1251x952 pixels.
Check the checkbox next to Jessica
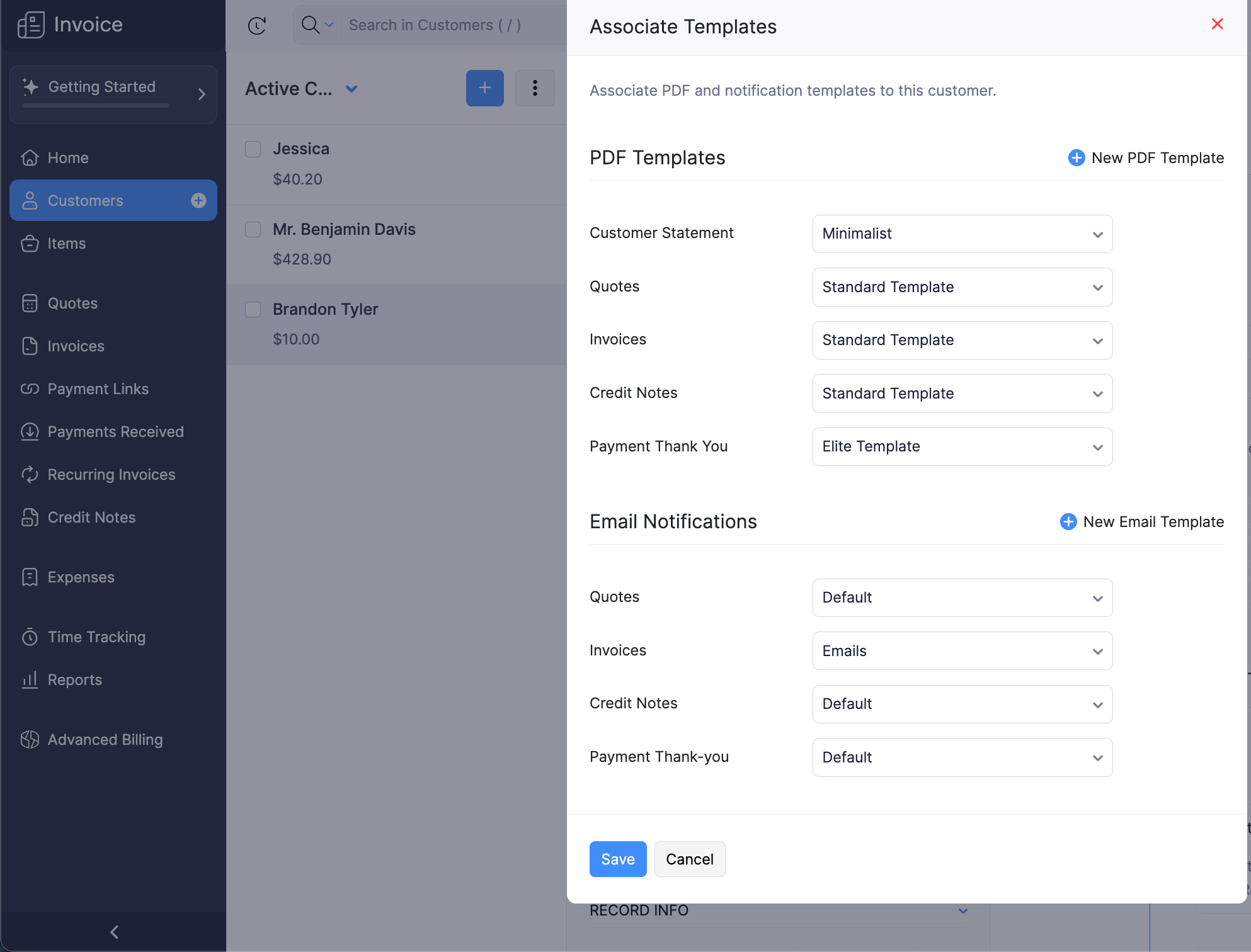pyautogui.click(x=253, y=149)
